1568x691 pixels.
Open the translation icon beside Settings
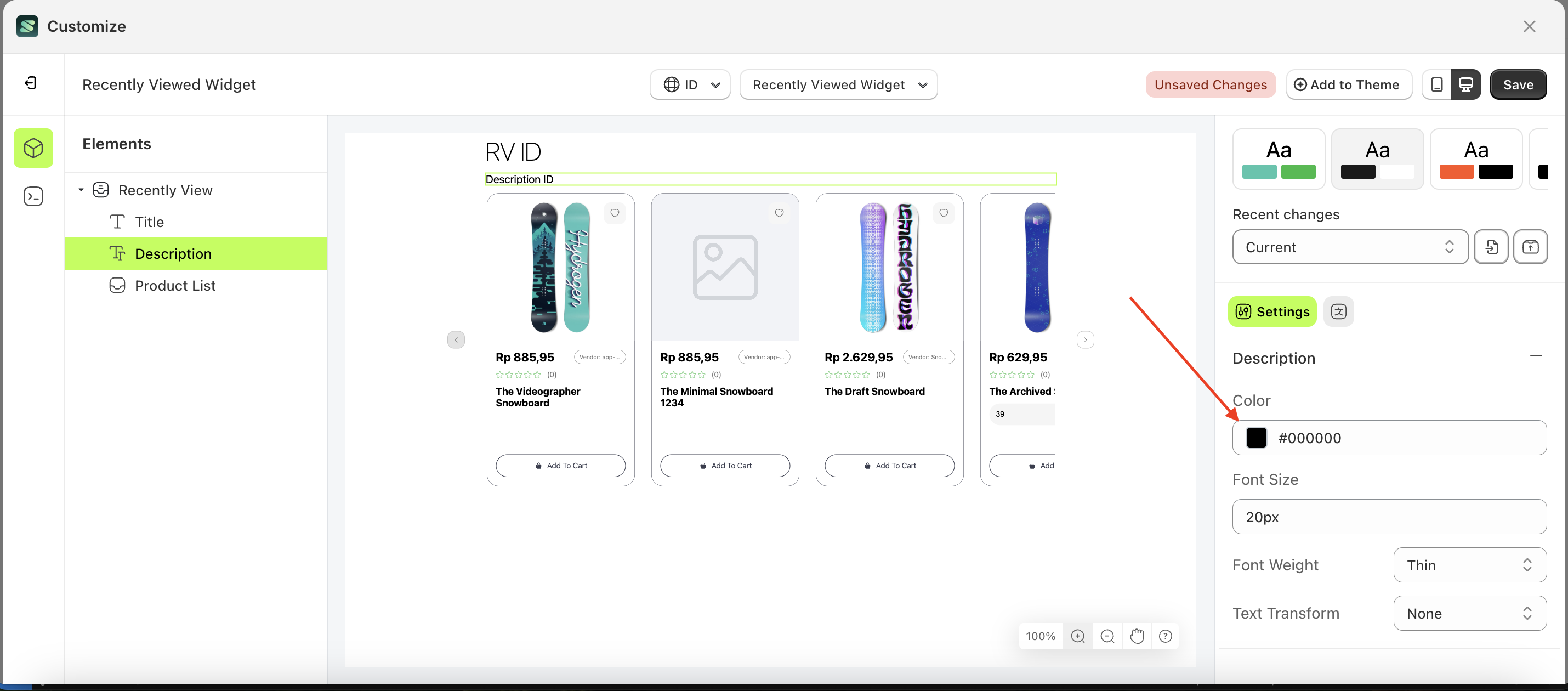click(1339, 311)
